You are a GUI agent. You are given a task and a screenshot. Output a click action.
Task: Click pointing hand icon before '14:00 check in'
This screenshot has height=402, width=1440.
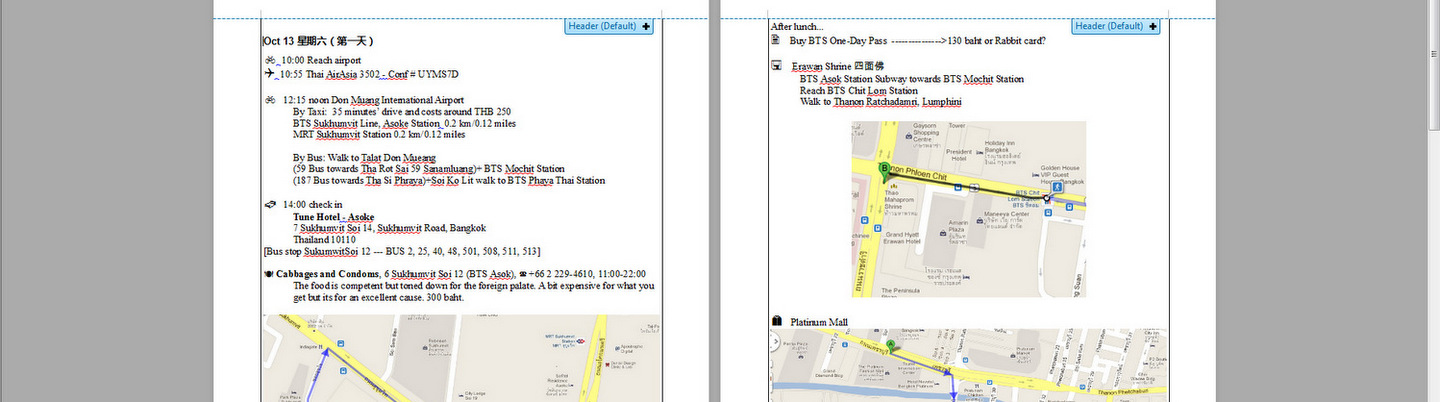tap(270, 204)
